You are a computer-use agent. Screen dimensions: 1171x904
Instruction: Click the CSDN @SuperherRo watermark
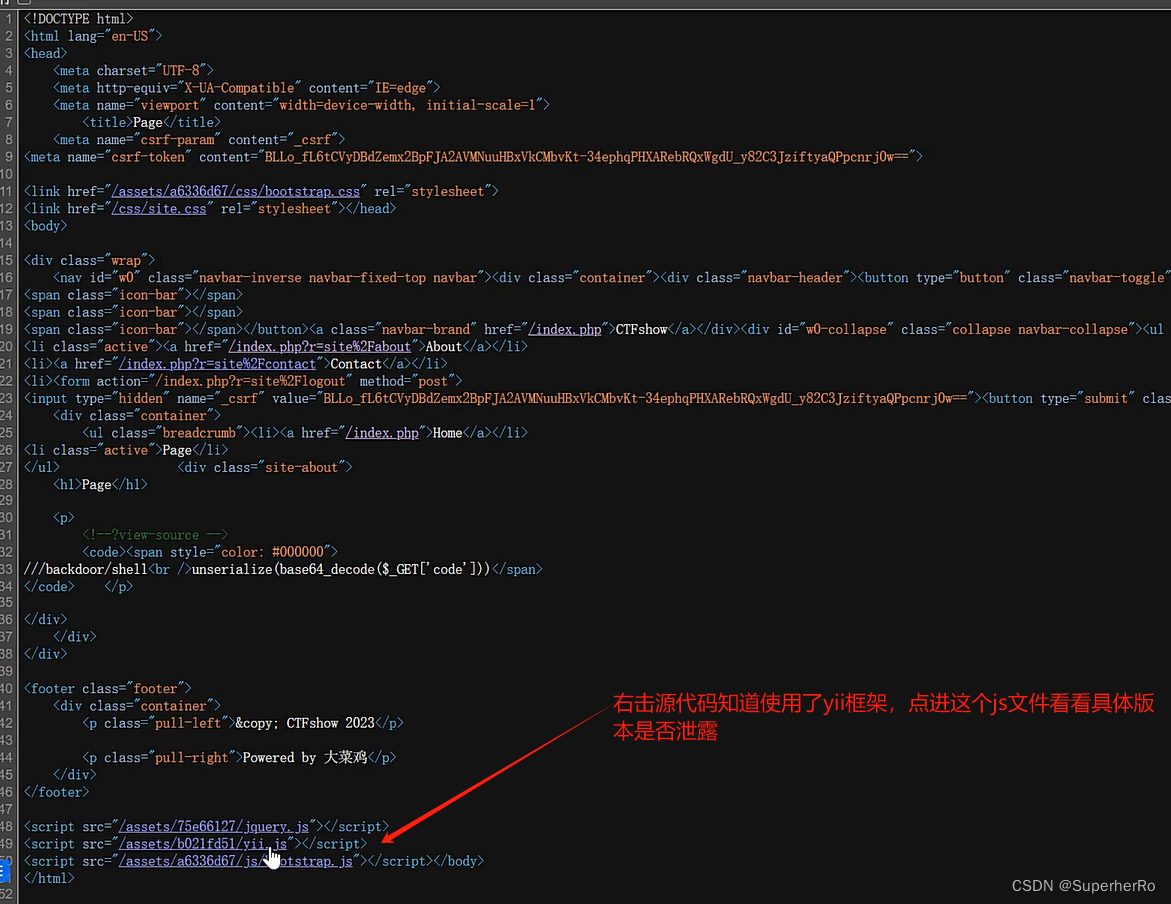tap(1084, 885)
